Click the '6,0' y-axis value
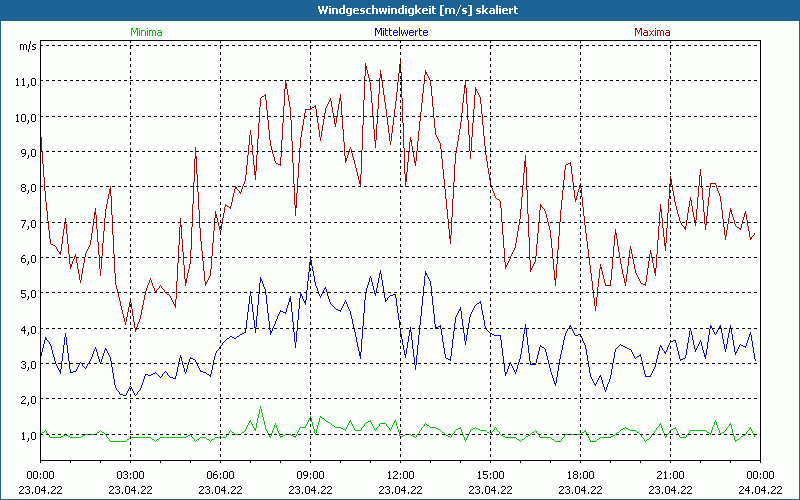The width and height of the screenshot is (800, 500). [28, 259]
